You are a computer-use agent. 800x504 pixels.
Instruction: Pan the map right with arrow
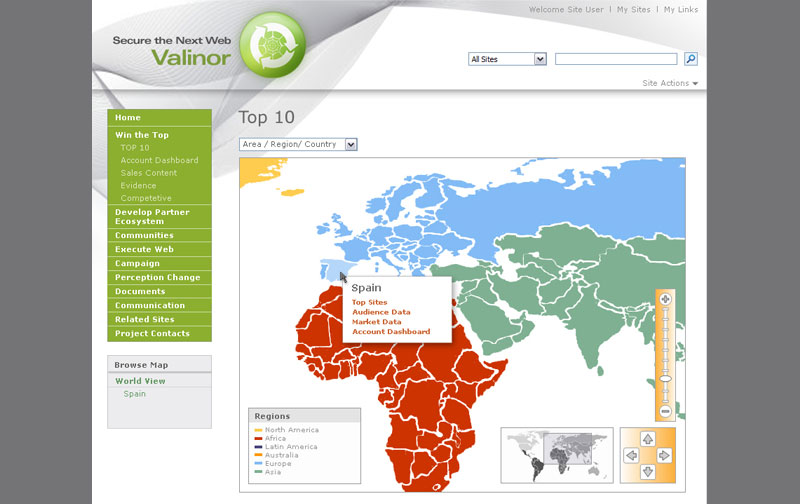pos(664,455)
